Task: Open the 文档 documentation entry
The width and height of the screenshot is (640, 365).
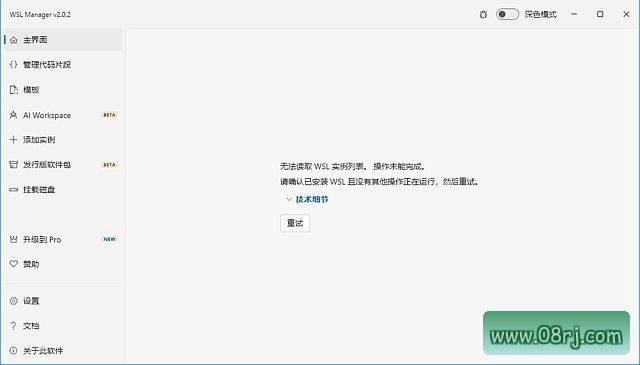Action: click(63, 326)
